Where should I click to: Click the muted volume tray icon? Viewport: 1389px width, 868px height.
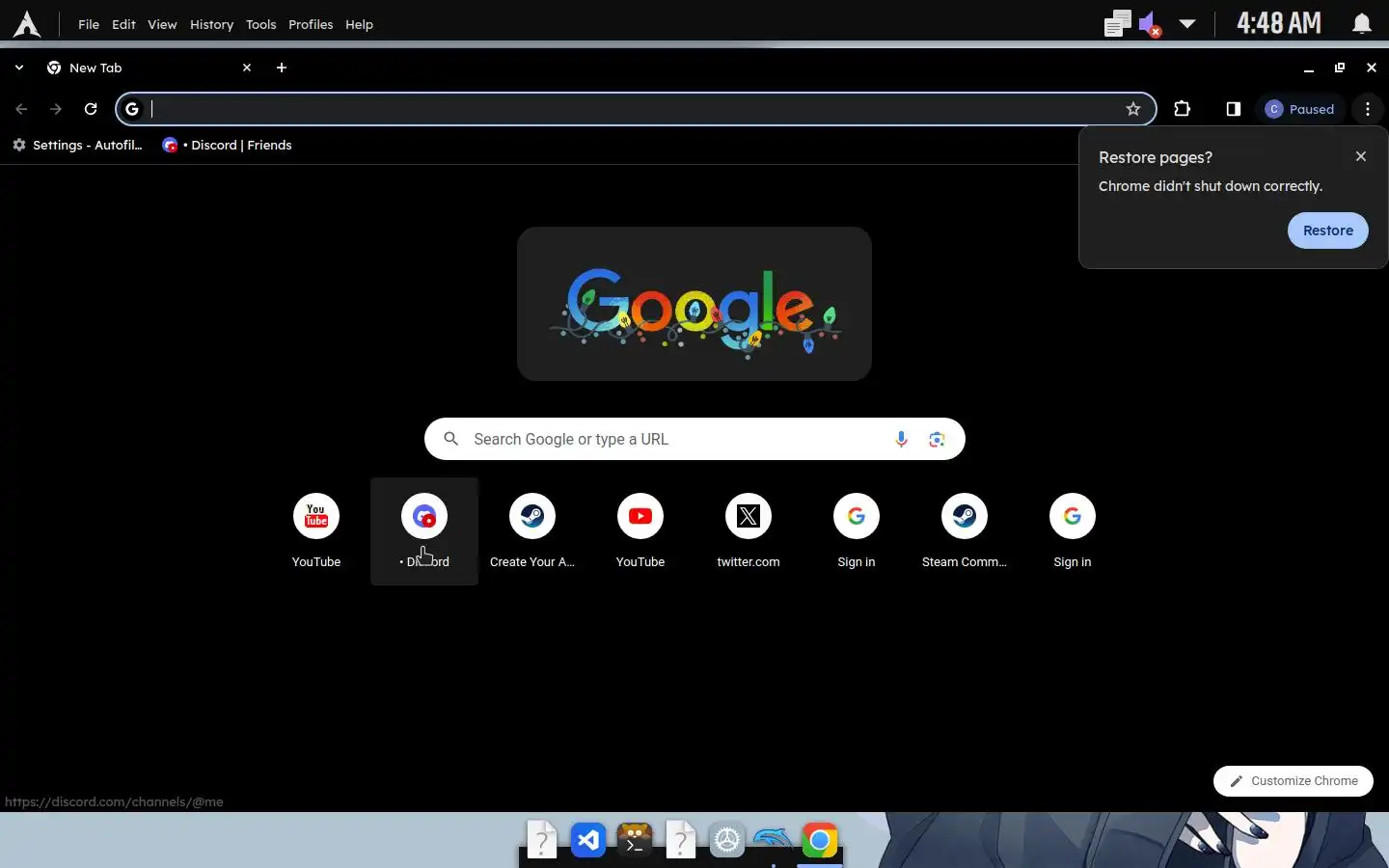point(1149,24)
